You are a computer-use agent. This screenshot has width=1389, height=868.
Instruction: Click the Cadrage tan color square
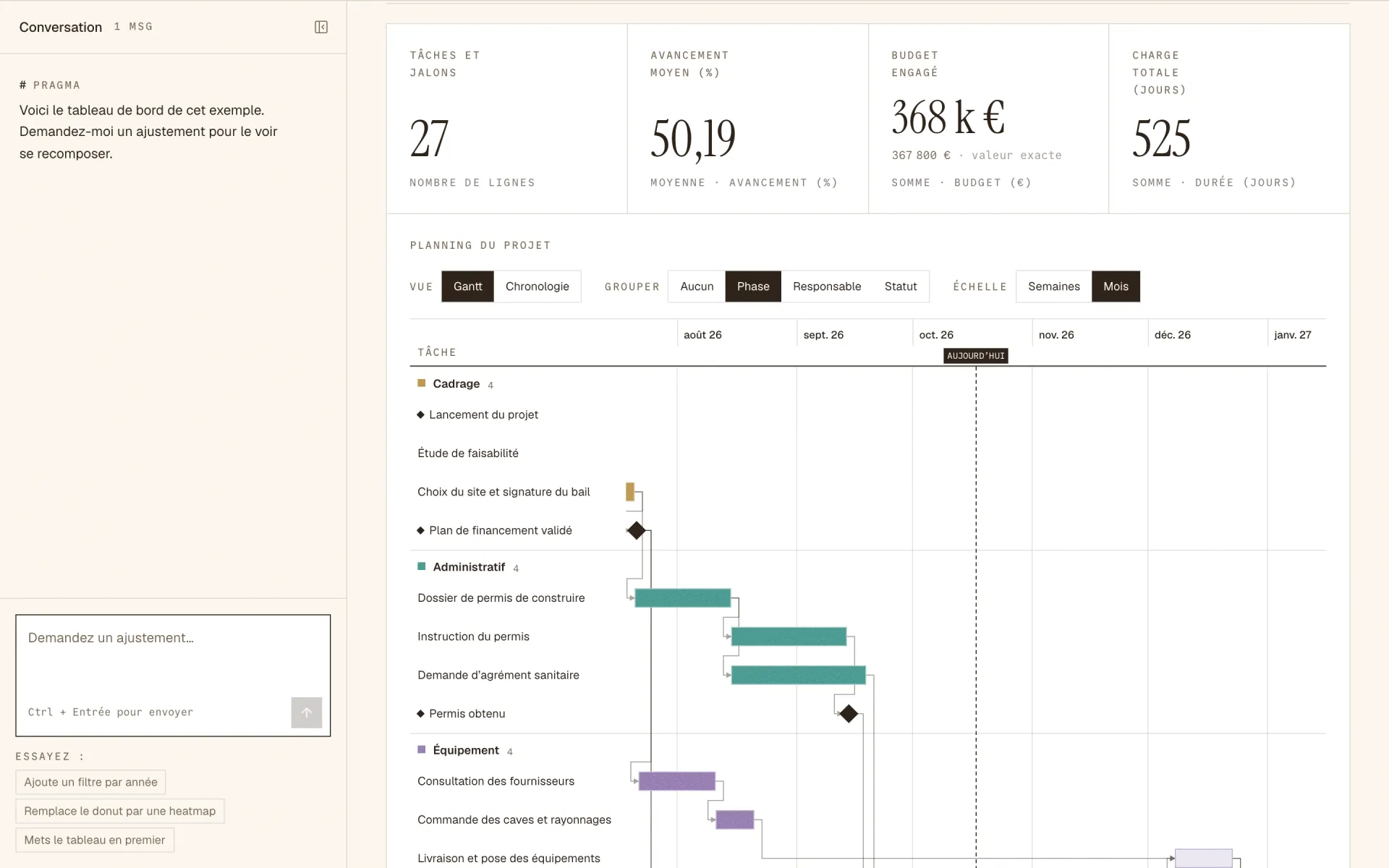pos(421,383)
